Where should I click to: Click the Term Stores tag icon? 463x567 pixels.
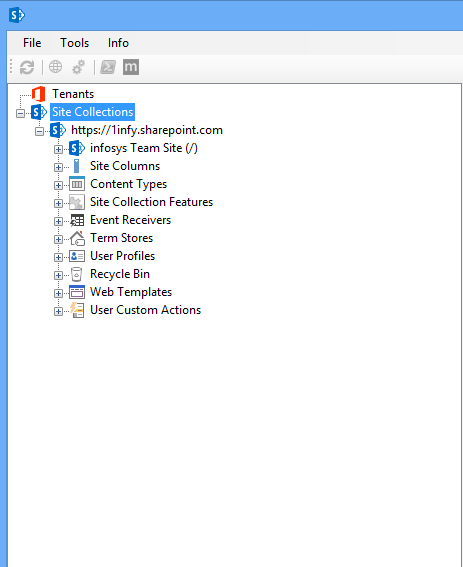(77, 238)
